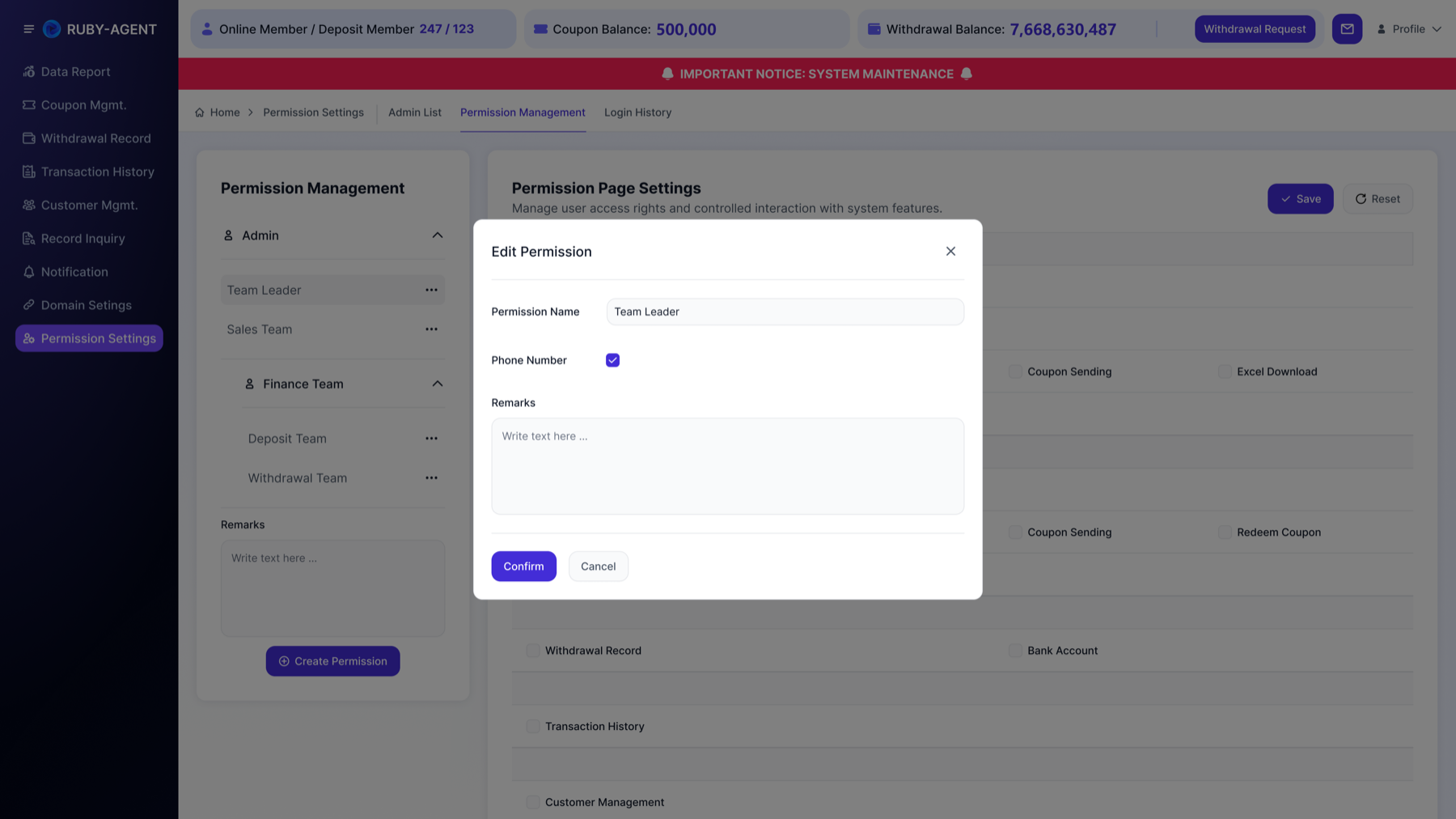Check the Bank Account checkbox
Screen dimensions: 1456x819
1015,651
